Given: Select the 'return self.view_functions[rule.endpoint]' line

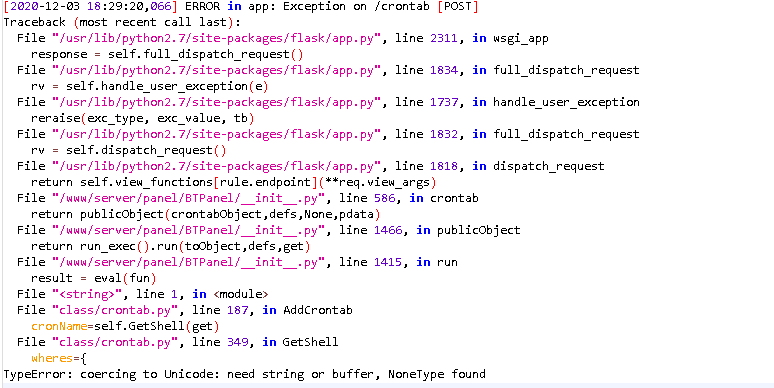Looking at the screenshot, I should (233, 182).
